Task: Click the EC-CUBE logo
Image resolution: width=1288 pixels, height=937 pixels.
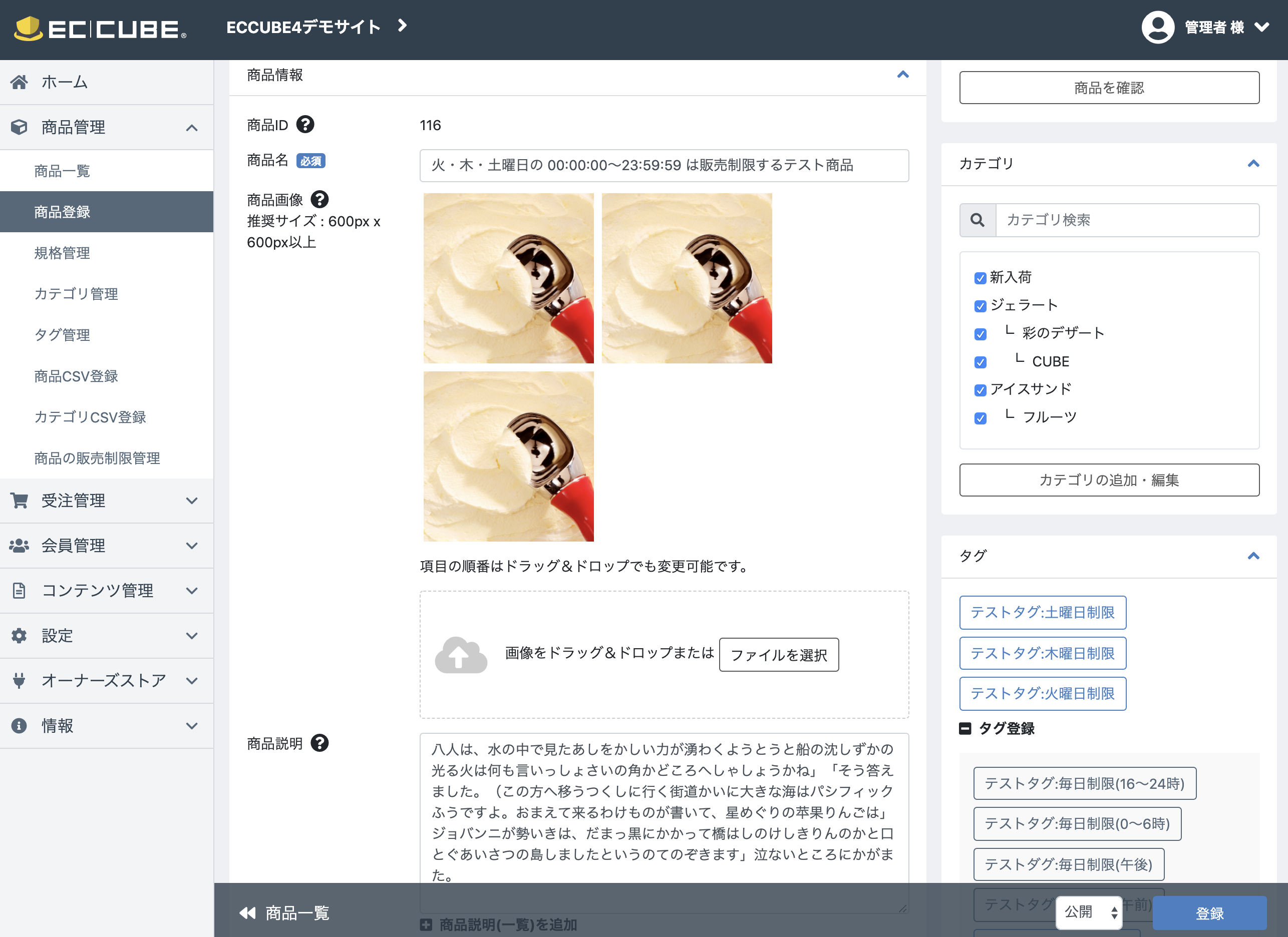Action: [x=101, y=29]
